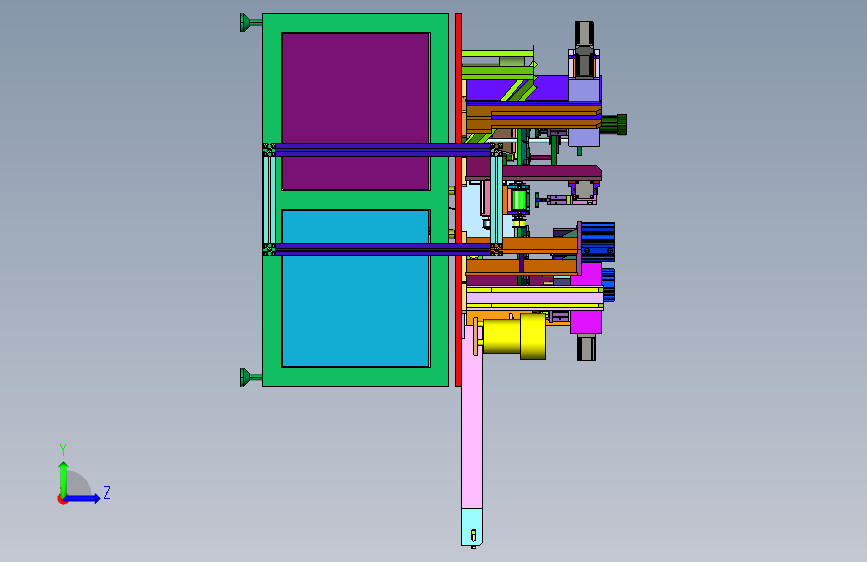Click the upper-left green leveling foot

tap(250, 23)
